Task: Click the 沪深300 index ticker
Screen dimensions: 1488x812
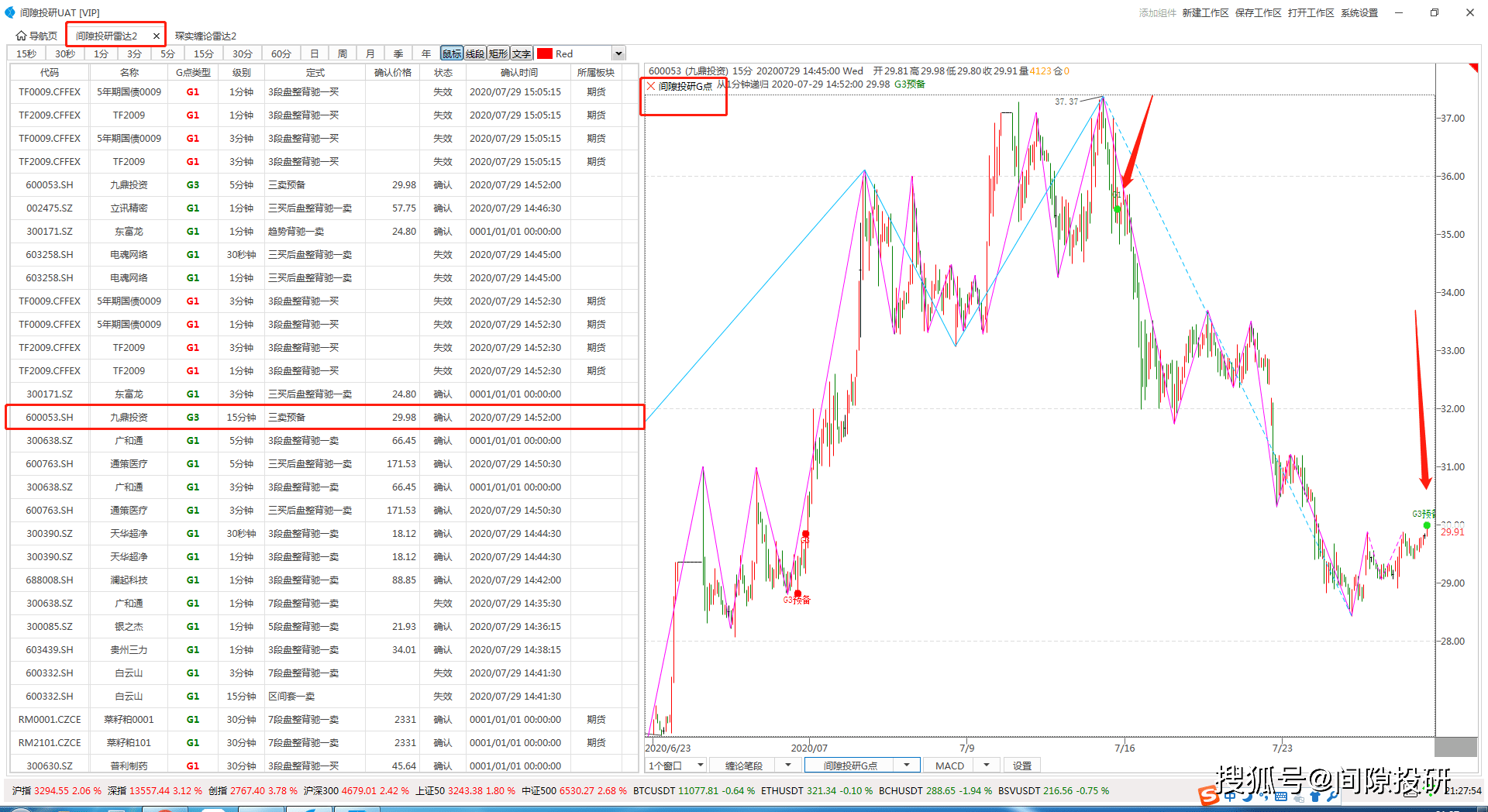Action: tap(356, 791)
